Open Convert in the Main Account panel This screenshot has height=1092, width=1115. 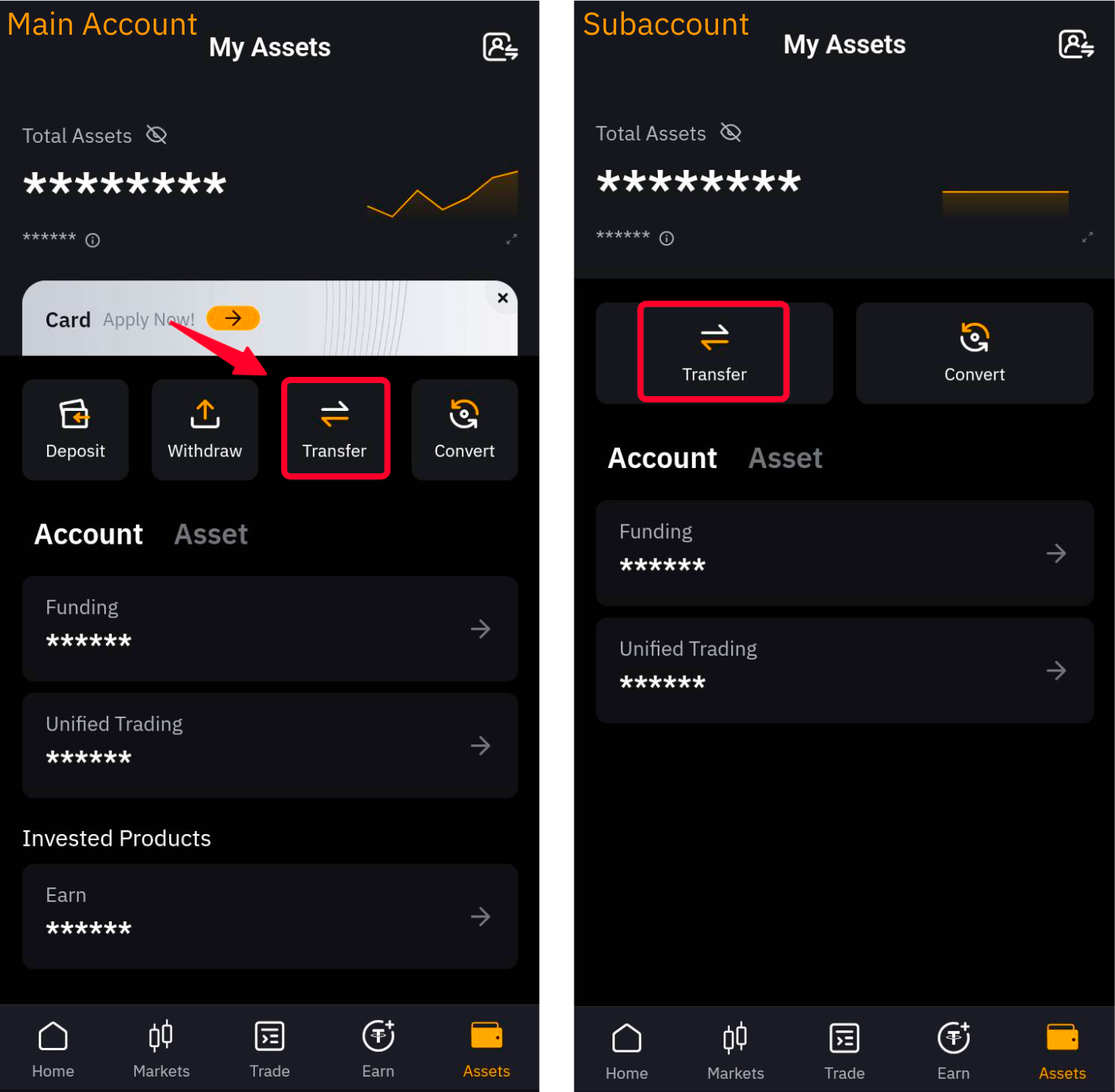coord(464,429)
